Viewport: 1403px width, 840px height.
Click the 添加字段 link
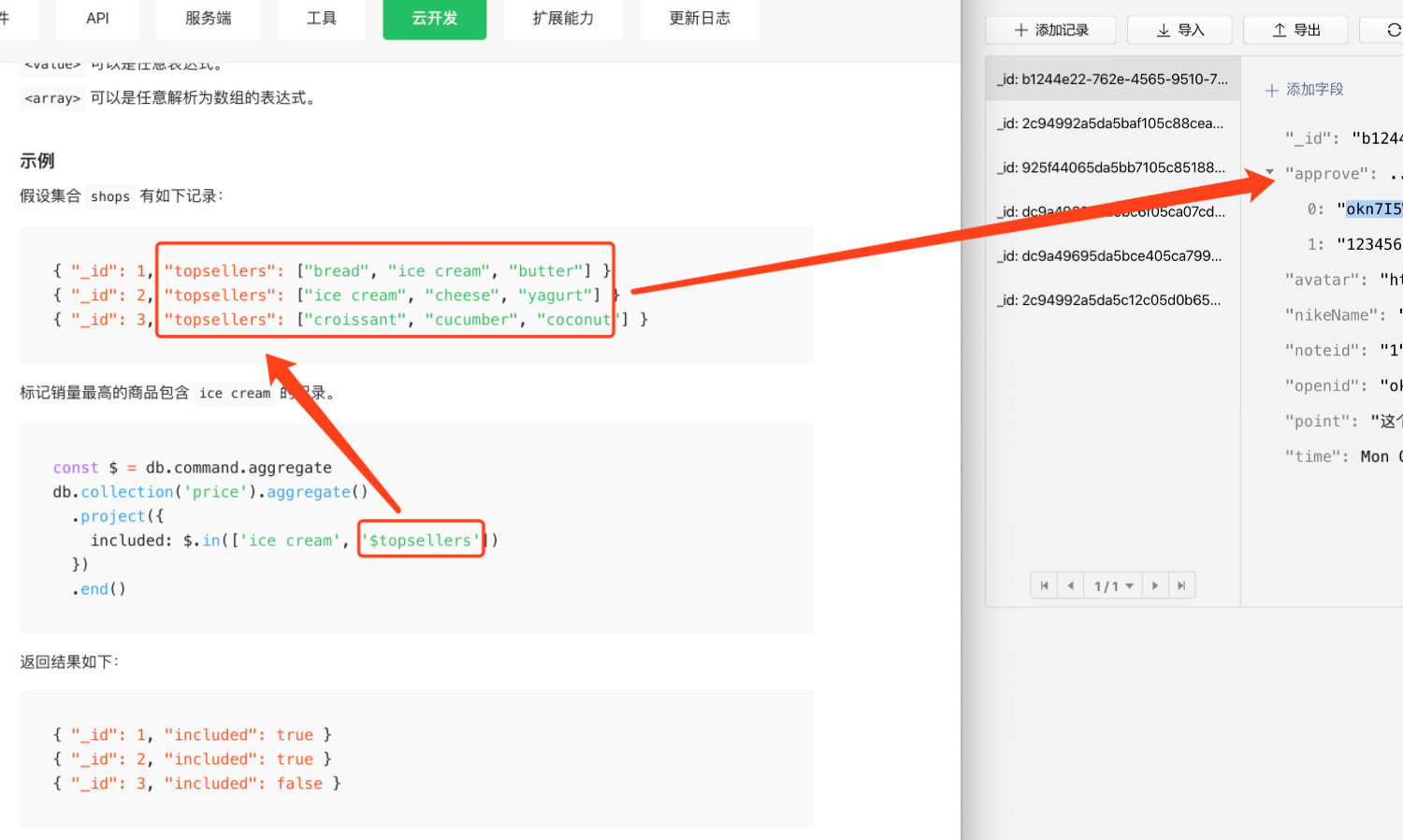1304,90
